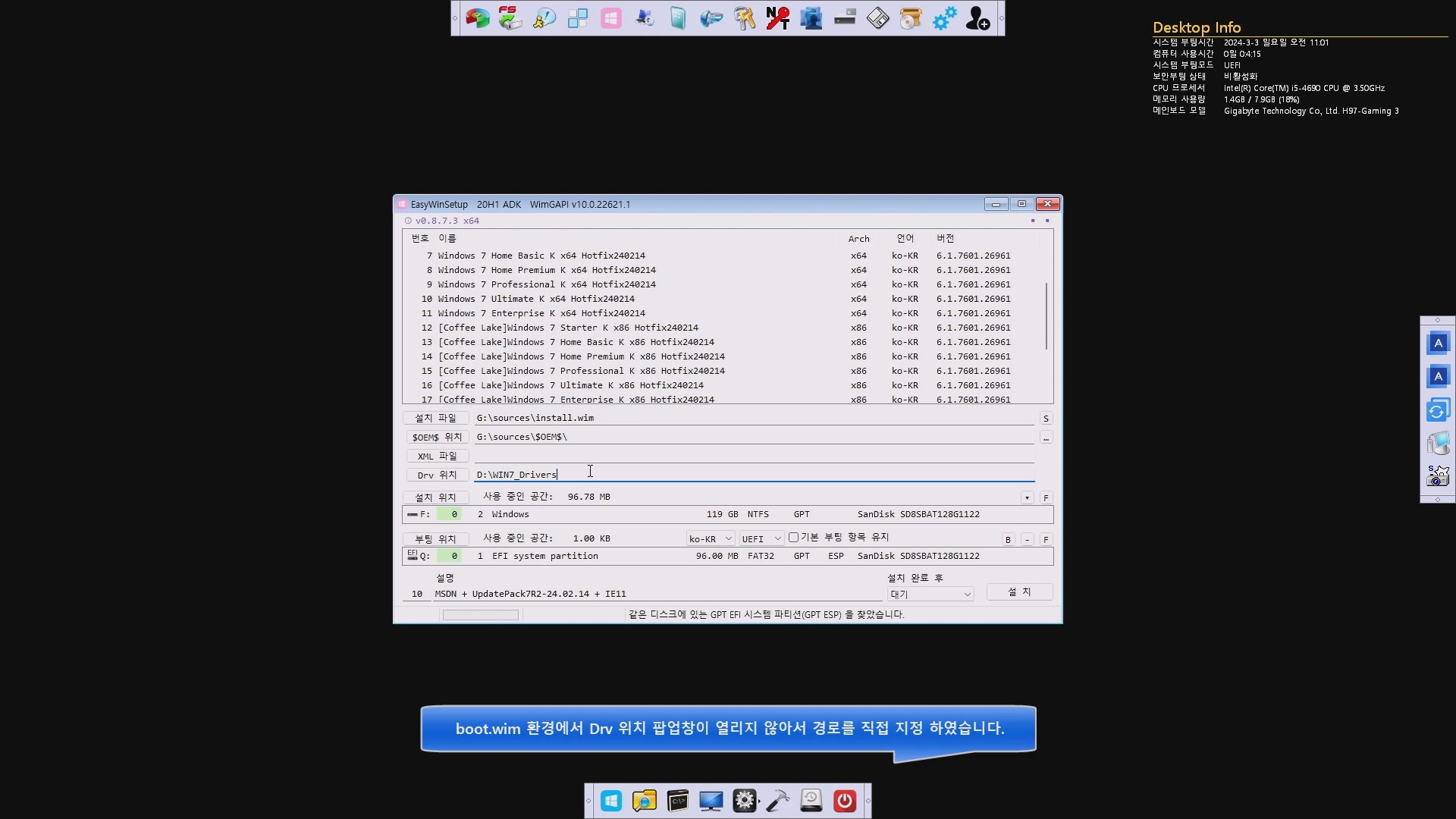Open the computer with gear settings icon
1456x819 pixels.
[x=645, y=18]
